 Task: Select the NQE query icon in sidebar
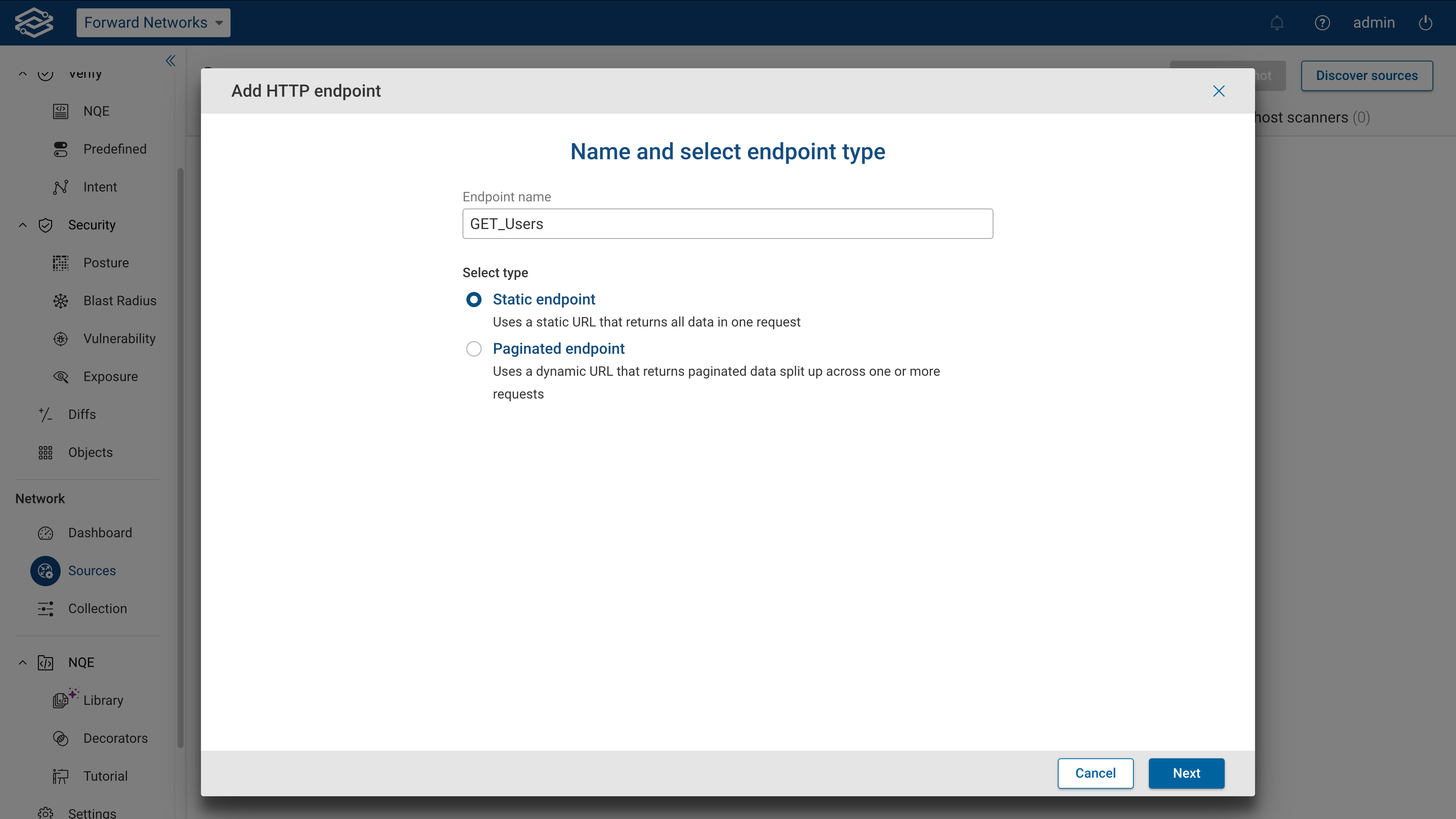61,111
